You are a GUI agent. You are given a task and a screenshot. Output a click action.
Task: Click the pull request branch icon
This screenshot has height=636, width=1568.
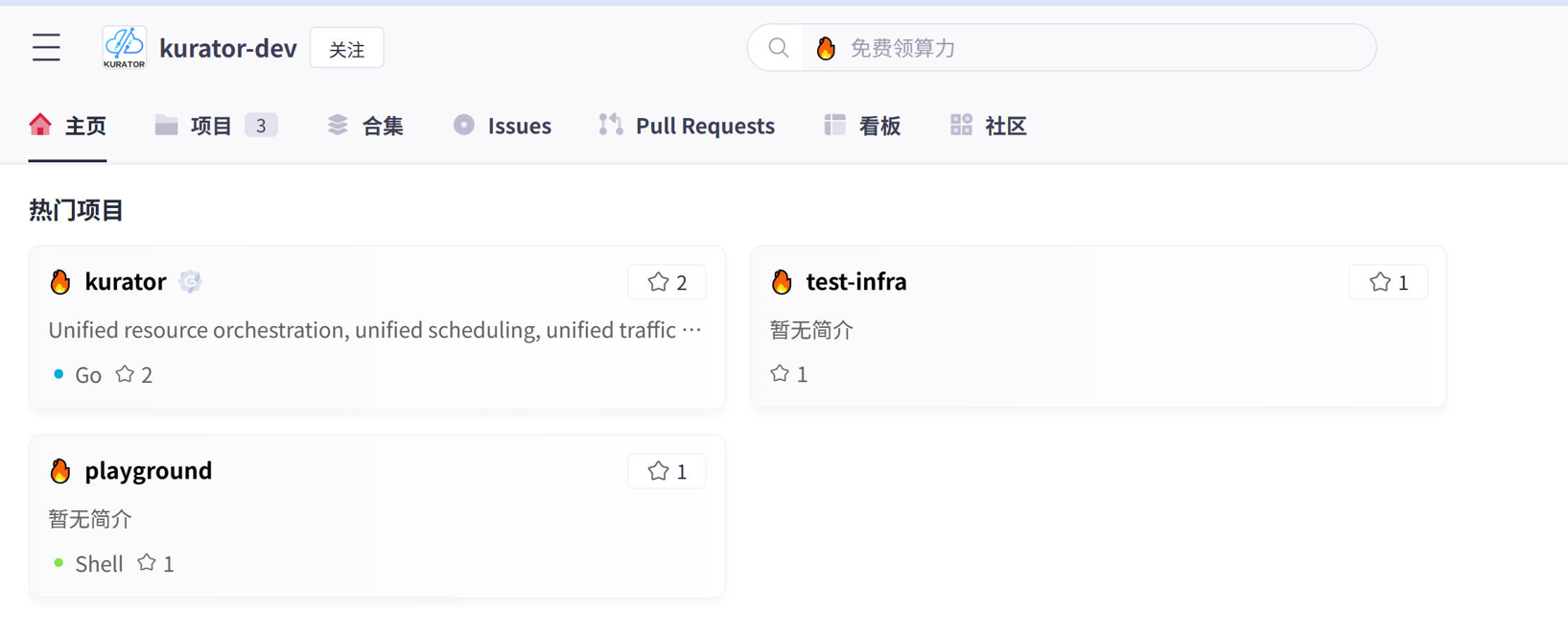tap(611, 125)
